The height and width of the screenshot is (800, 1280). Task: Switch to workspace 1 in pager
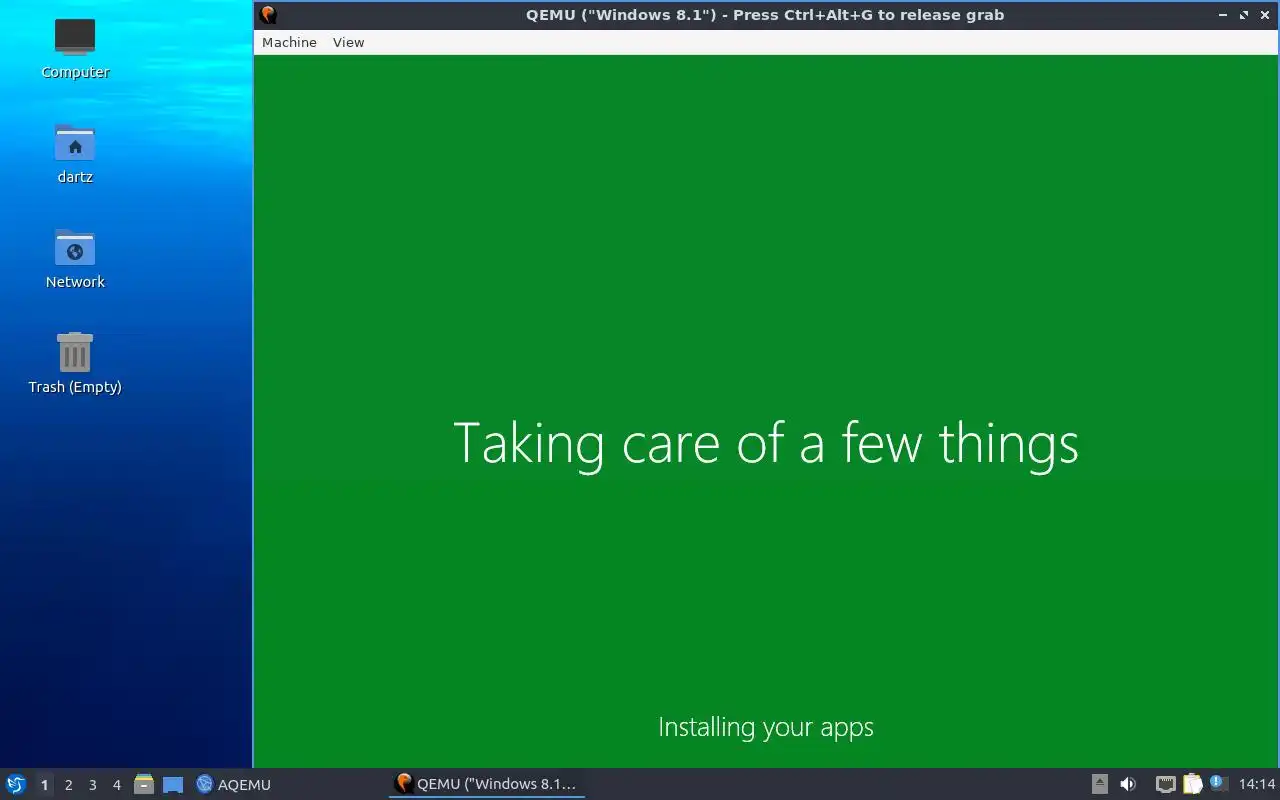point(44,785)
